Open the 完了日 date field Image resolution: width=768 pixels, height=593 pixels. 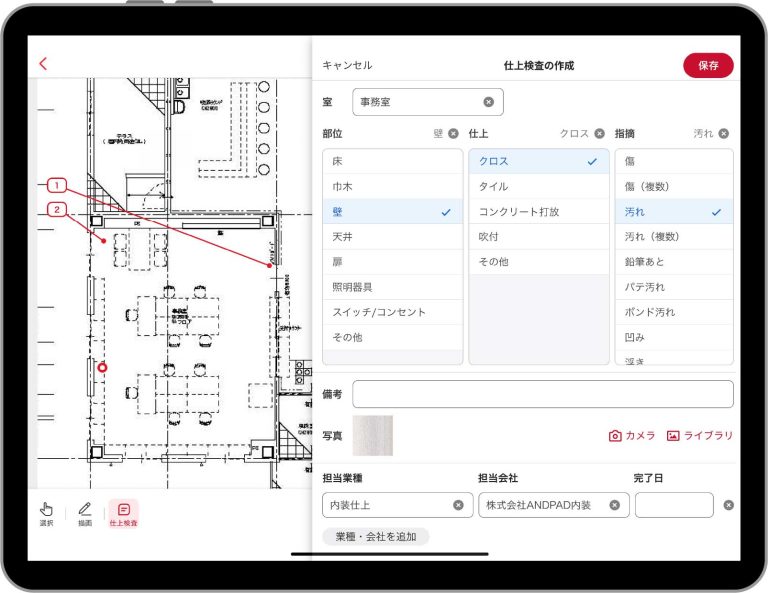673,505
